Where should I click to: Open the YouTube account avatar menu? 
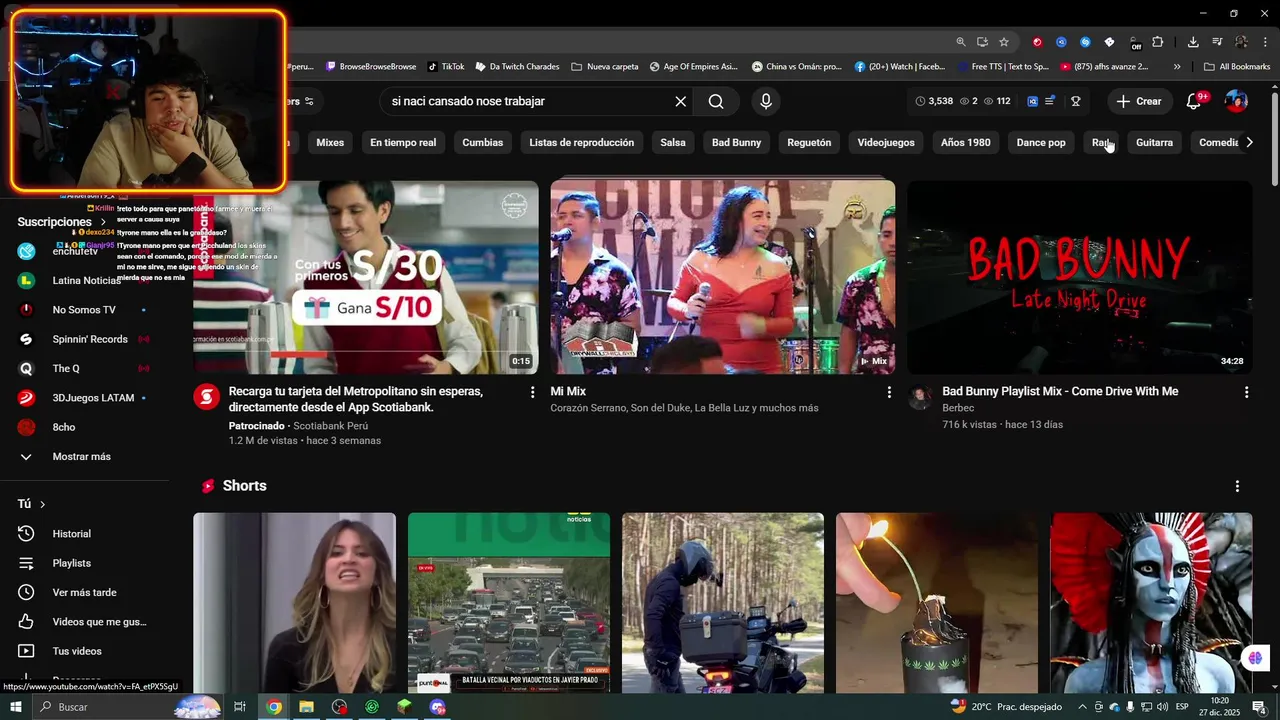point(1236,101)
